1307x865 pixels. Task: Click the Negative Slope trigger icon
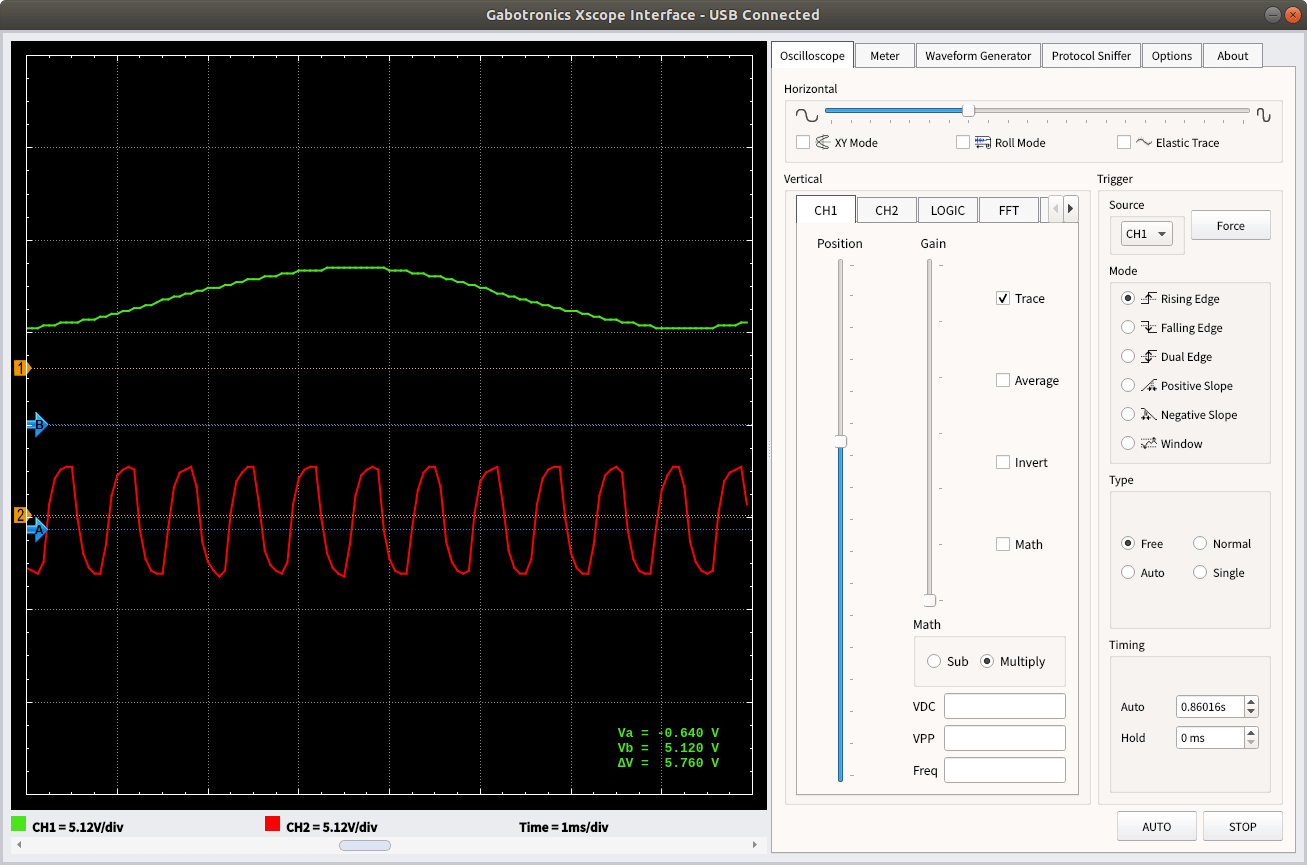click(1149, 414)
